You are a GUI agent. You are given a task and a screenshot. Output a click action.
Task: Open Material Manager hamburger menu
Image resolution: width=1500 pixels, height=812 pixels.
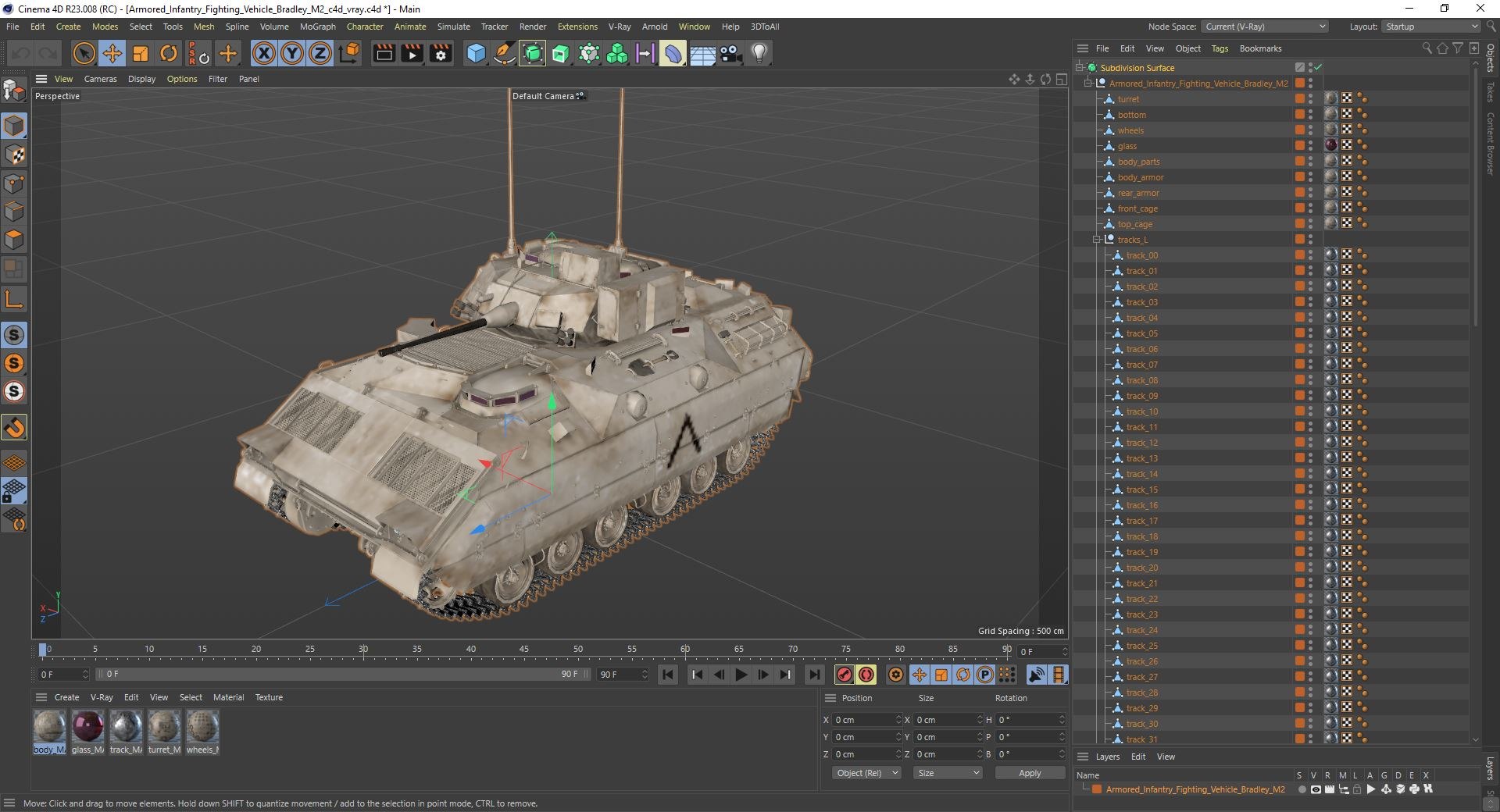pos(41,697)
